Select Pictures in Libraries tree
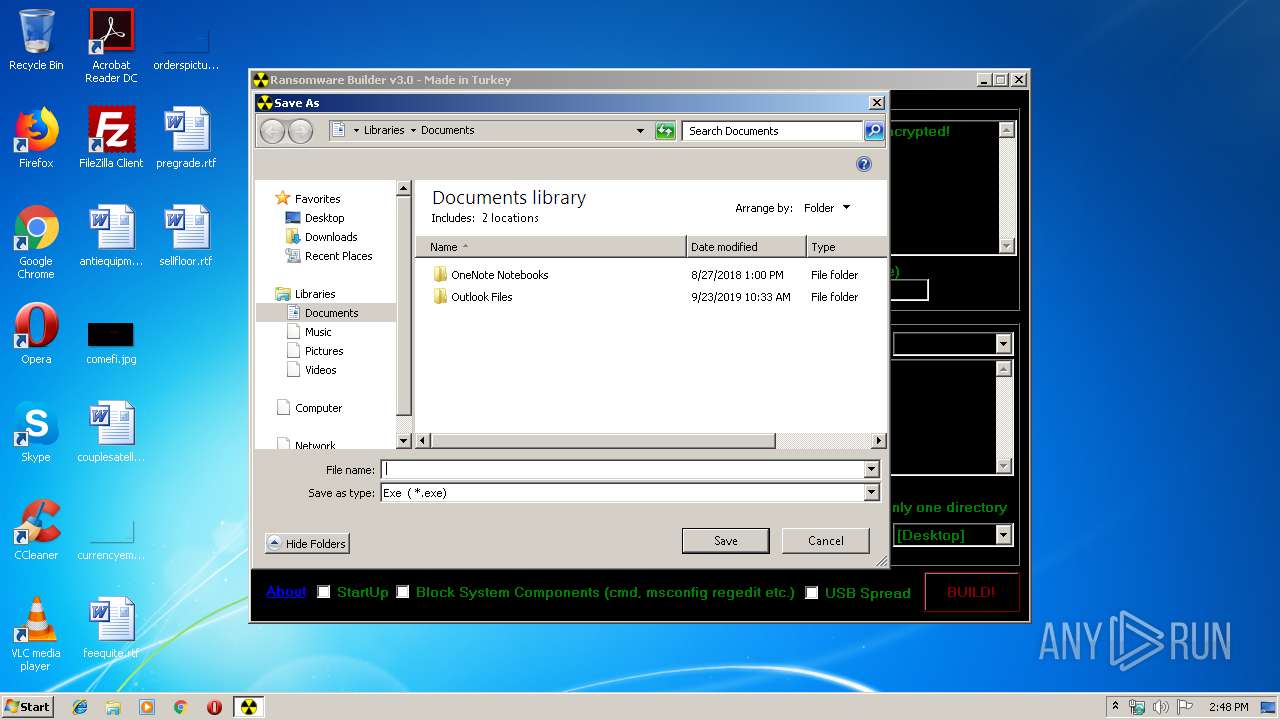The width and height of the screenshot is (1280, 720). [x=324, y=351]
